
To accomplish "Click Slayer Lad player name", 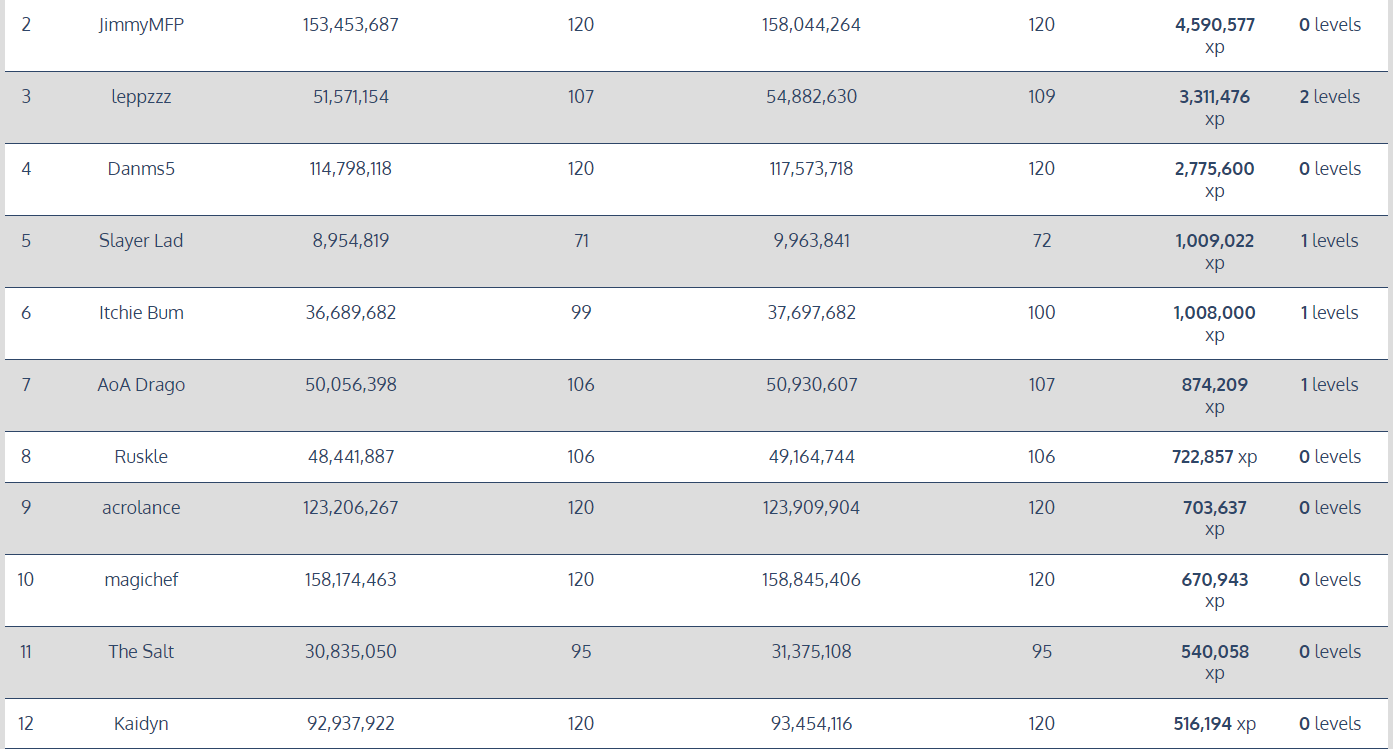I will [x=141, y=241].
